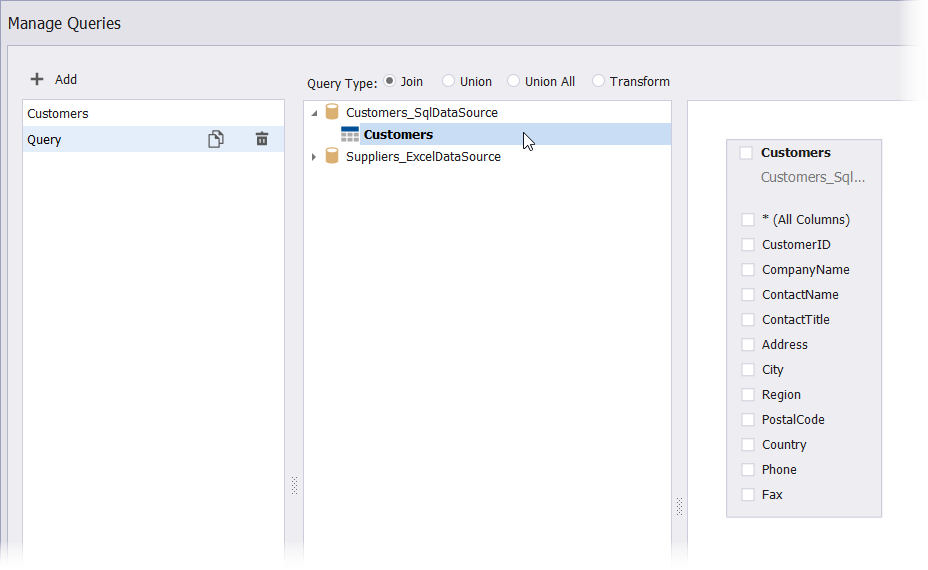Screen dimensions: 928x570
Task: Delete the Query using trash icon
Action: coord(262,140)
